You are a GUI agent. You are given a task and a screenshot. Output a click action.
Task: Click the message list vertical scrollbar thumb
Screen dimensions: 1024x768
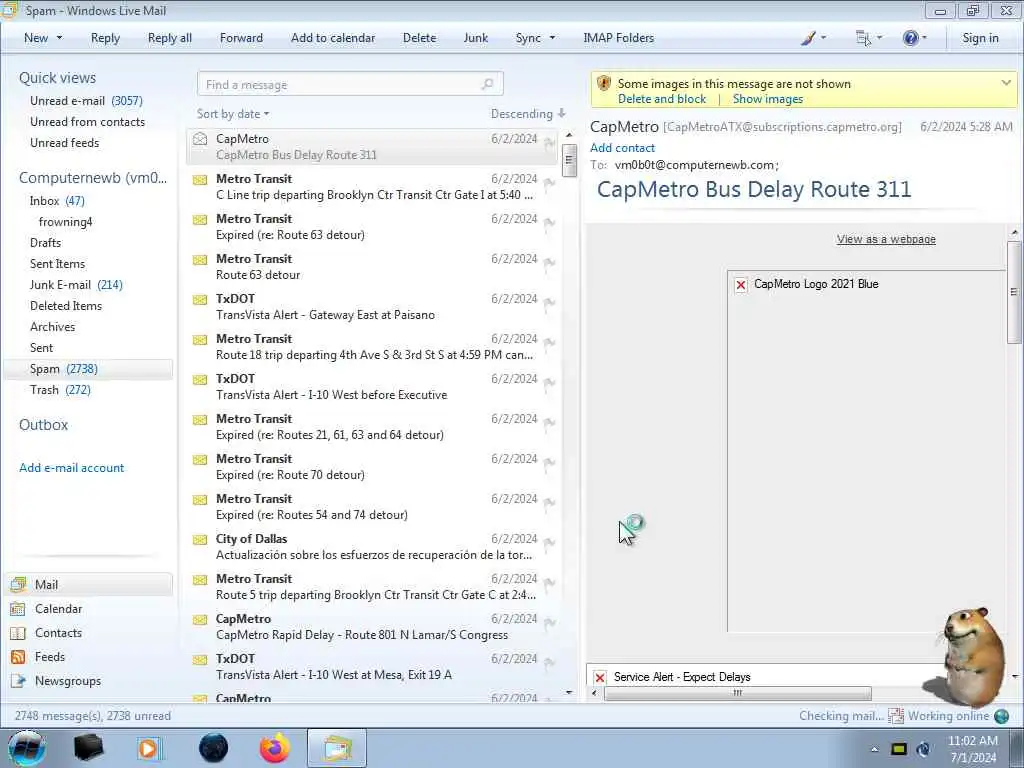click(x=569, y=159)
